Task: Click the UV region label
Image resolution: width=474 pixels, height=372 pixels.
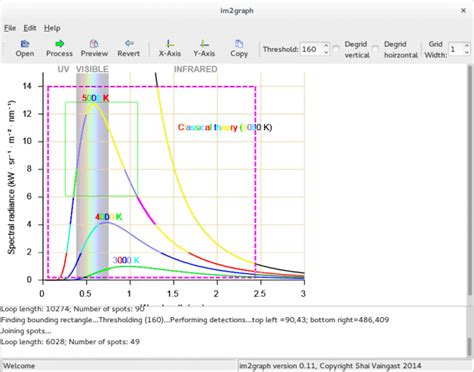Action: tap(63, 69)
